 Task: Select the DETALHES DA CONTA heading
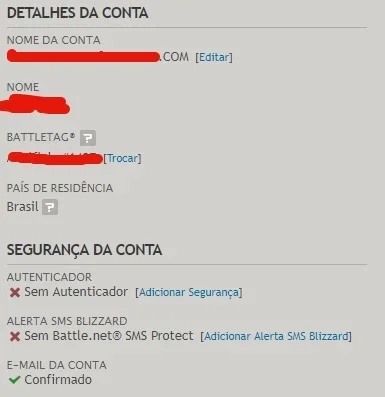(77, 13)
